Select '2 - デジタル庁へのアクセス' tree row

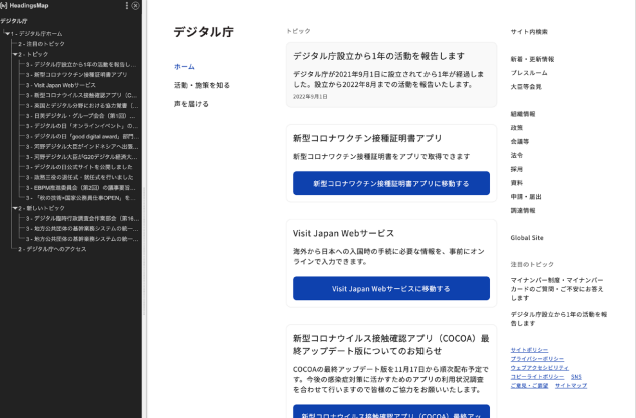click(52, 249)
